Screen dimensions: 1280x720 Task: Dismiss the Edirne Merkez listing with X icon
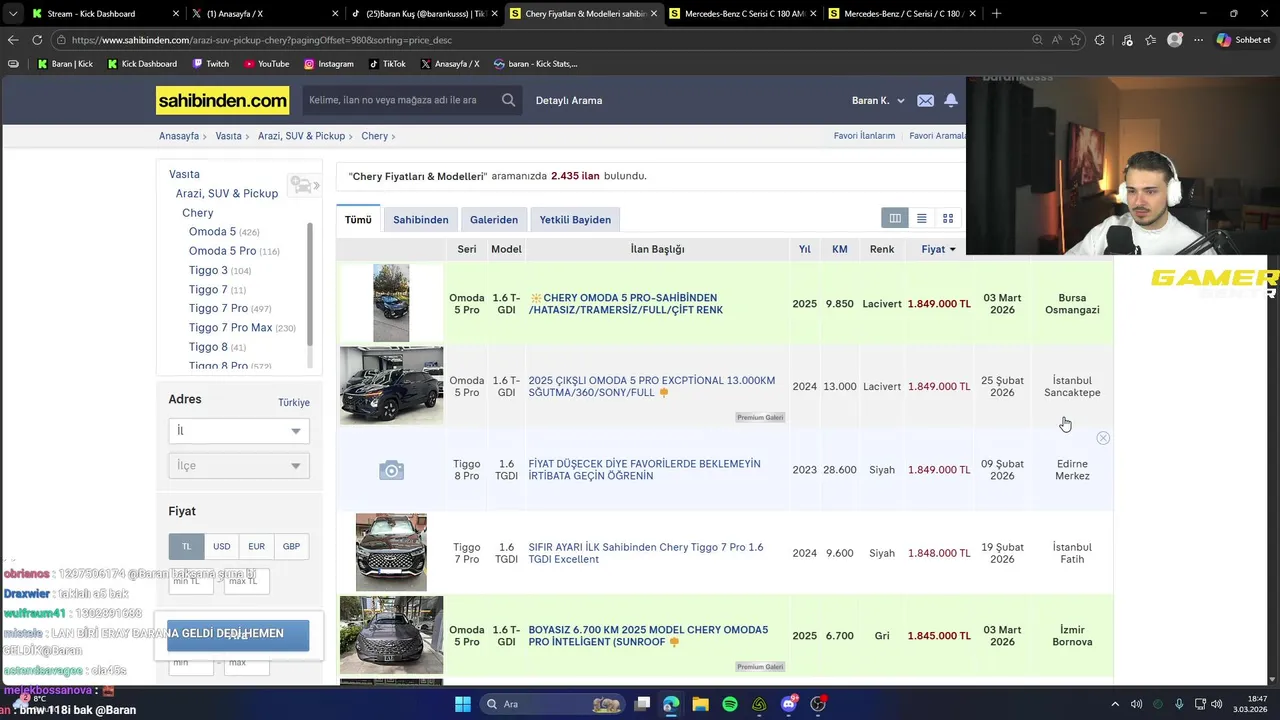1103,438
